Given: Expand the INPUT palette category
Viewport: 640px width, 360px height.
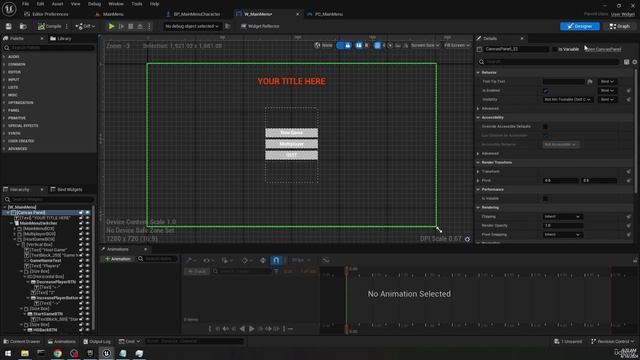Looking at the screenshot, I should 12,80.
